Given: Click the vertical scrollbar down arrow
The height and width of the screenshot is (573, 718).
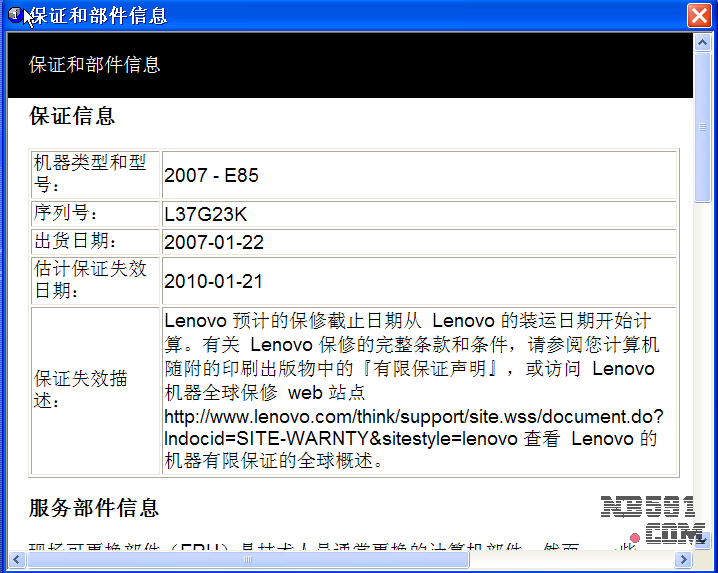Looking at the screenshot, I should pyautogui.click(x=703, y=541).
